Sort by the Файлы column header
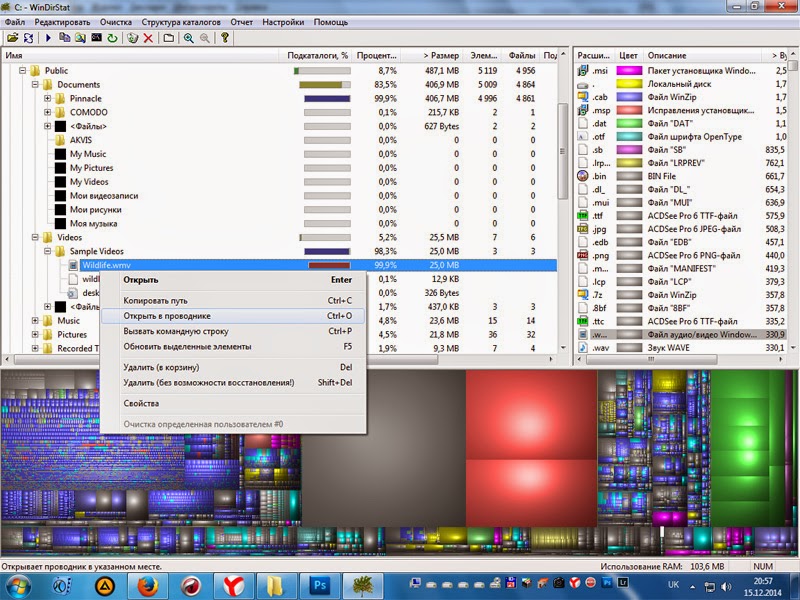800x600 pixels. pos(521,55)
